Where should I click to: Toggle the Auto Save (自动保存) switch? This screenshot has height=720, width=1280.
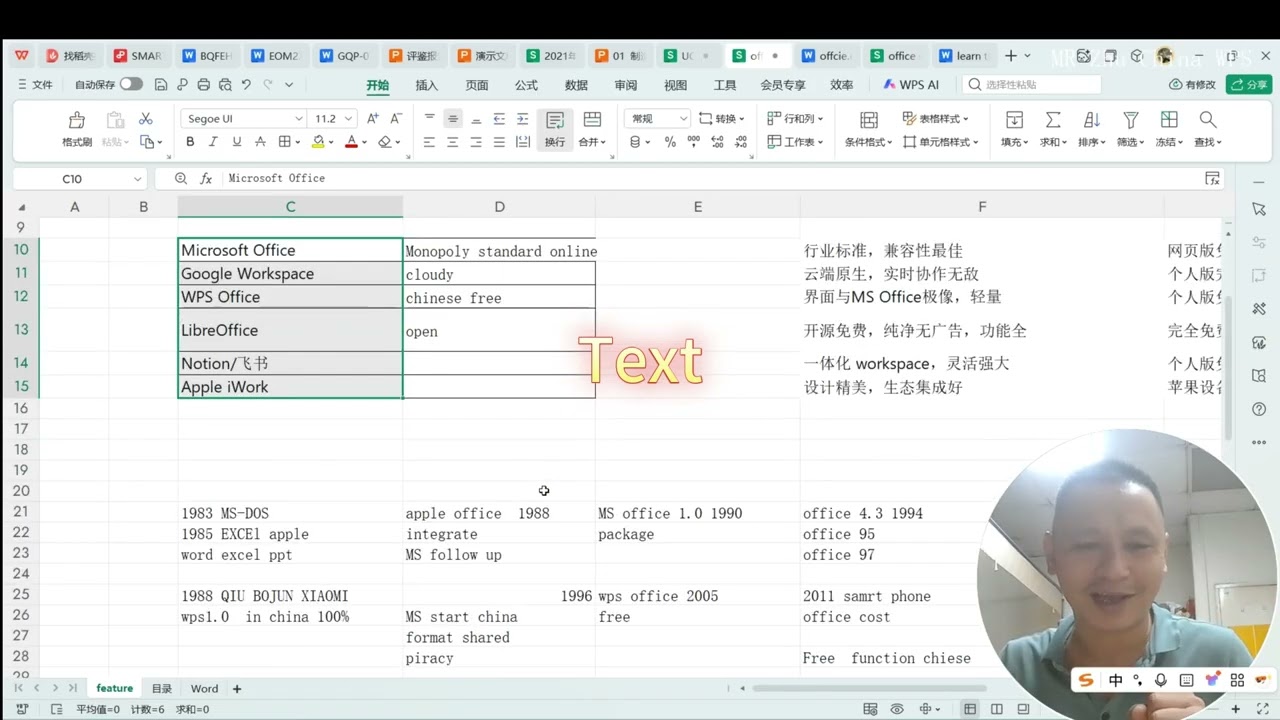131,85
